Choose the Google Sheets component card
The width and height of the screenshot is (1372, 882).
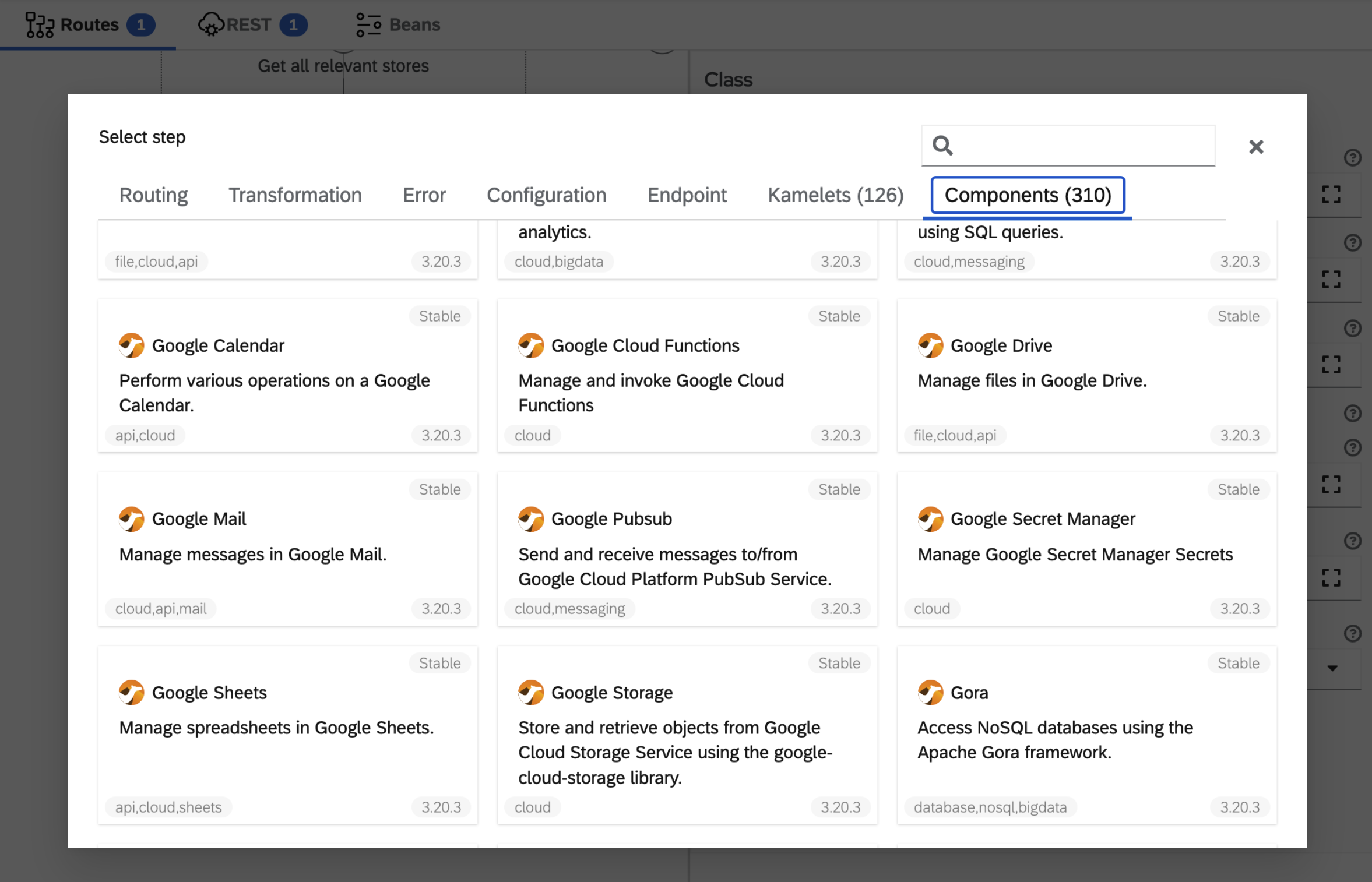(x=288, y=735)
